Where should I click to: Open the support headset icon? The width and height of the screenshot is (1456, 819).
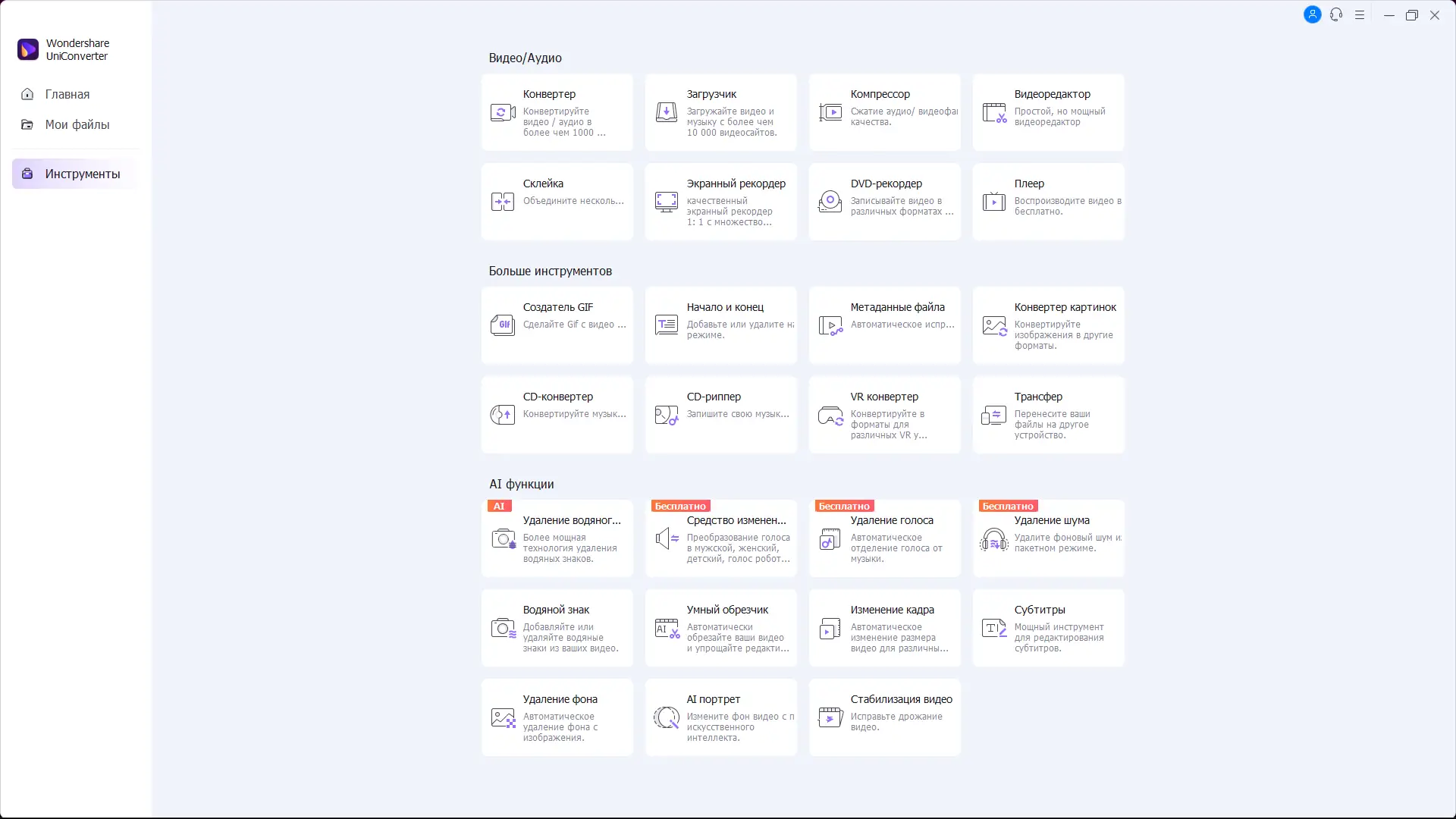[x=1336, y=14]
